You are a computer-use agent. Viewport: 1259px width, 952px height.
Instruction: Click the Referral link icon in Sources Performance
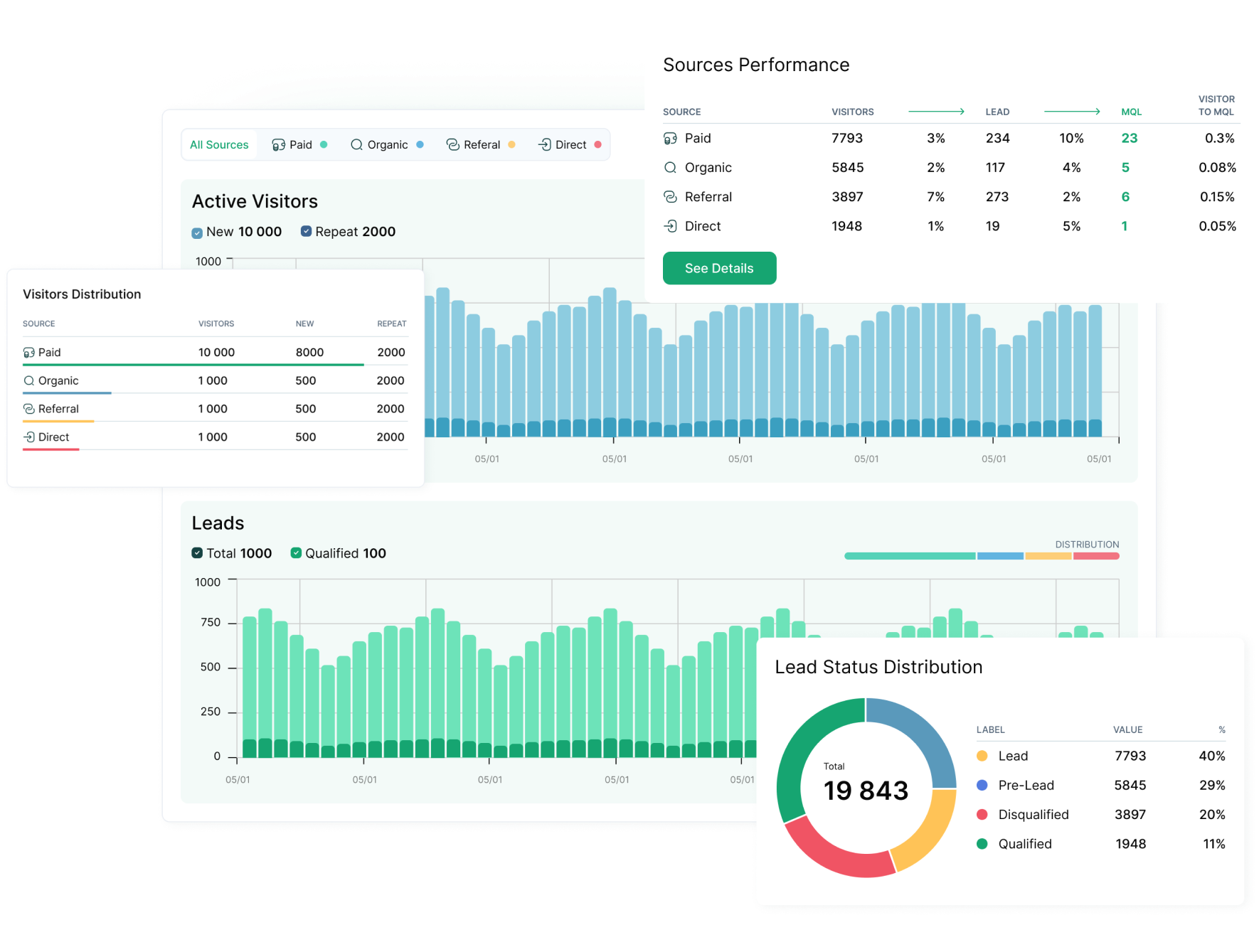pos(670,197)
